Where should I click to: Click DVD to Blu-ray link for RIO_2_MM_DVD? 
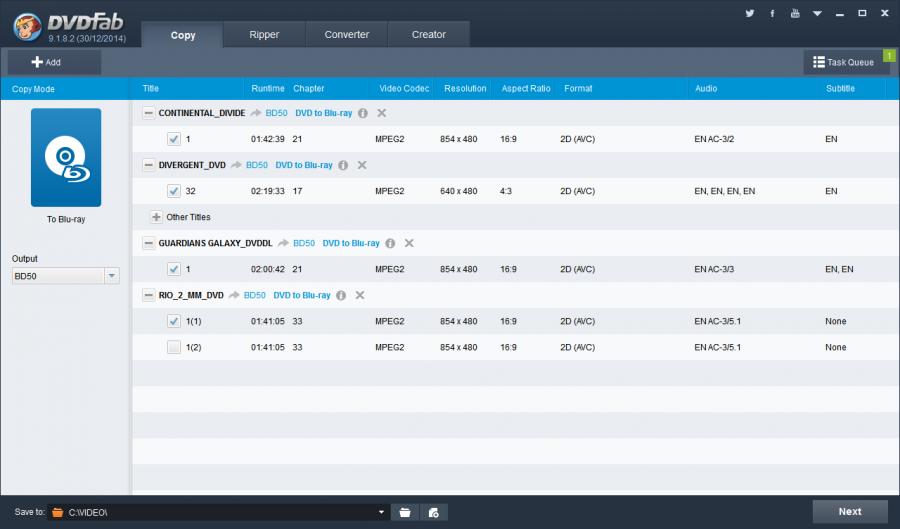302,295
